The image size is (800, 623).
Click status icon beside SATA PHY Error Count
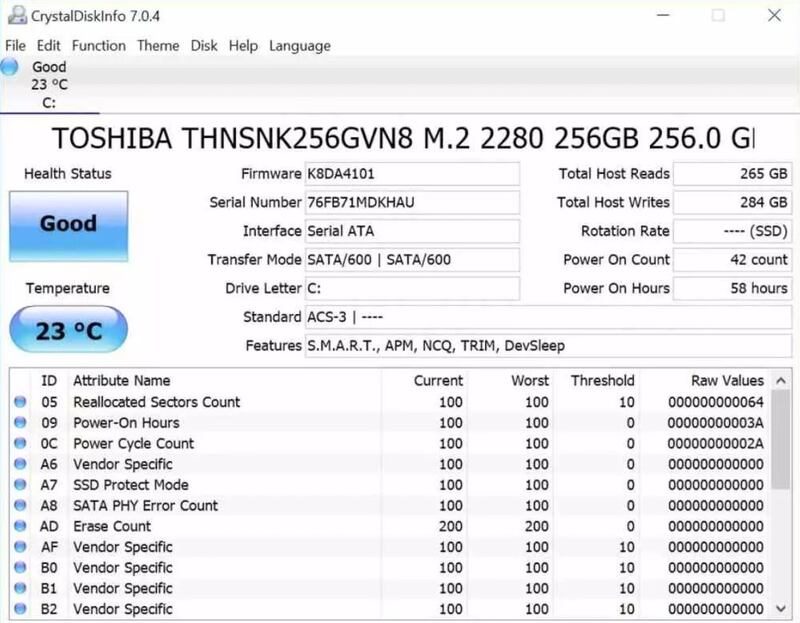click(20, 506)
